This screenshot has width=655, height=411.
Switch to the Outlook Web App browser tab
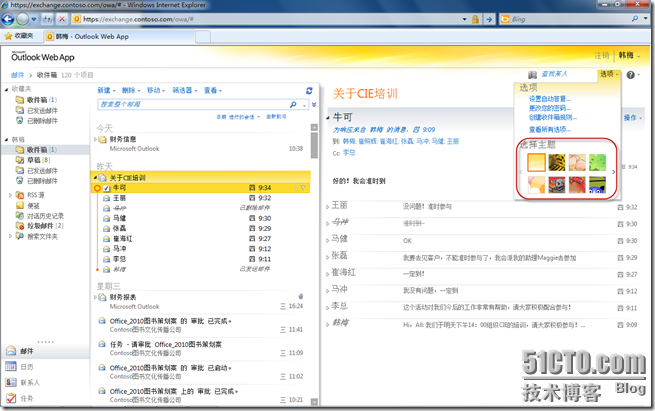point(119,37)
